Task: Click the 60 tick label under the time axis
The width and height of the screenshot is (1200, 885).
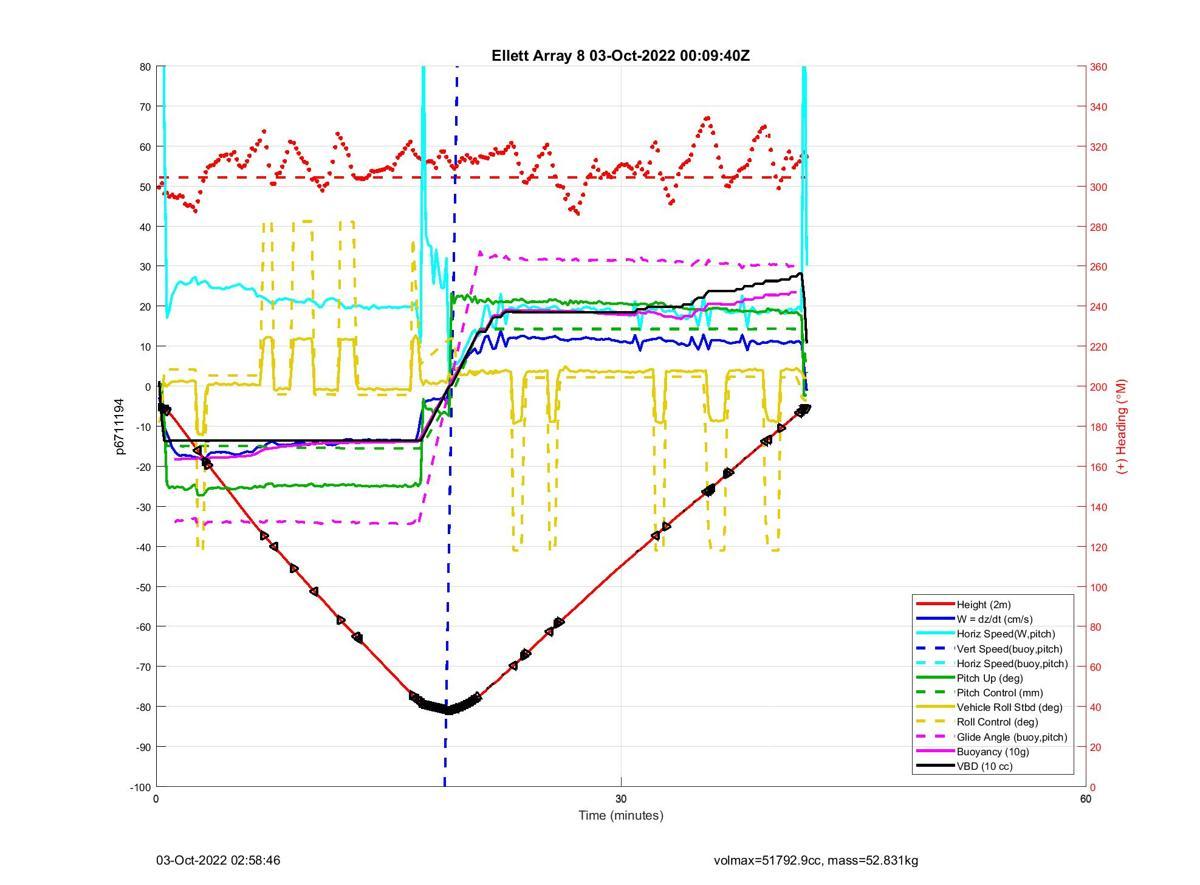Action: pos(1085,798)
